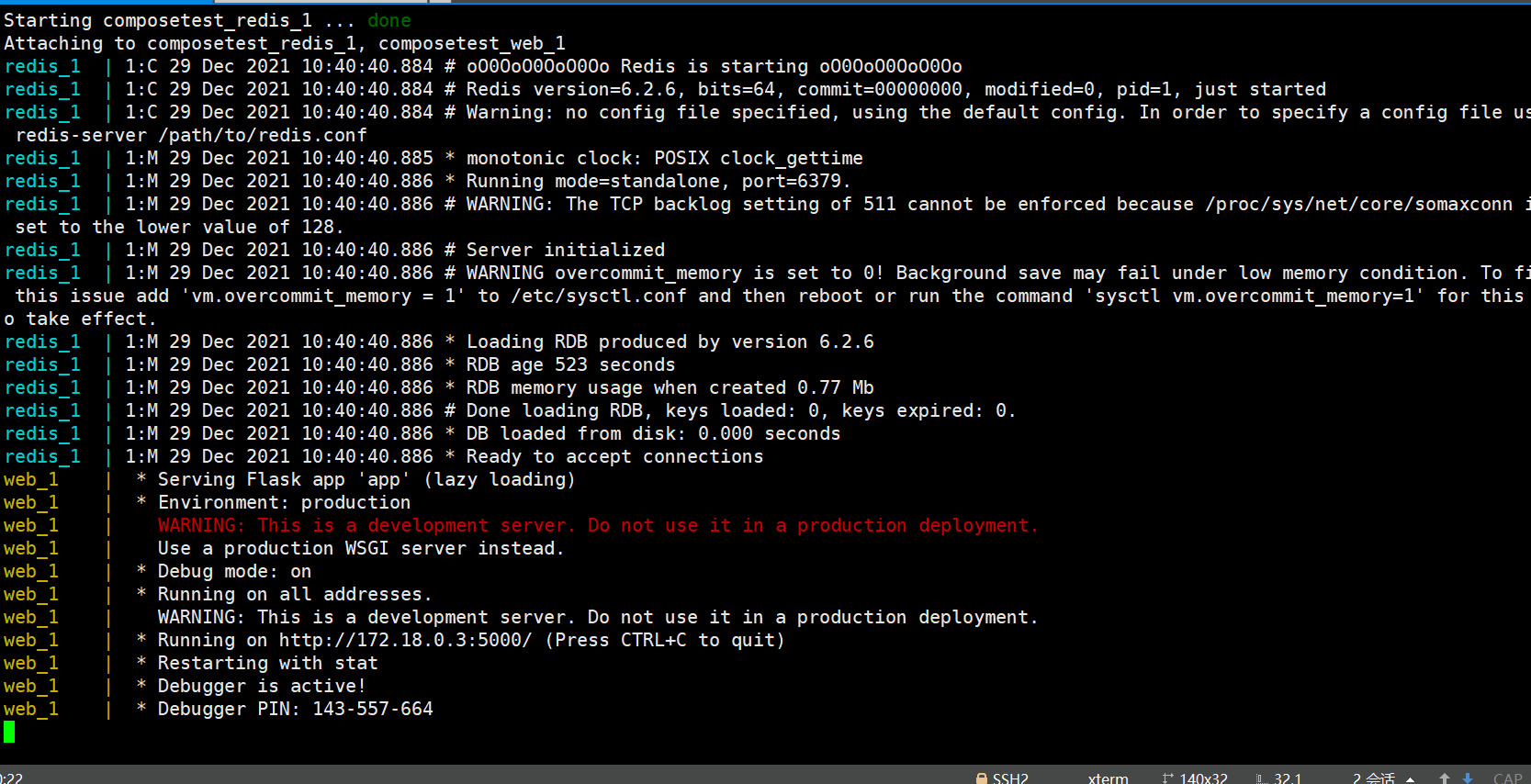
Task: Click 'Running mode=standalone, port=6379.' text
Action: pyautogui.click(x=659, y=181)
